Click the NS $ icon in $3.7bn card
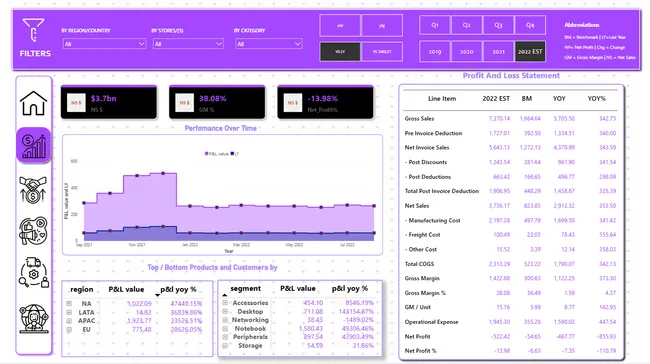Image resolution: width=650 pixels, height=364 pixels. 76,102
